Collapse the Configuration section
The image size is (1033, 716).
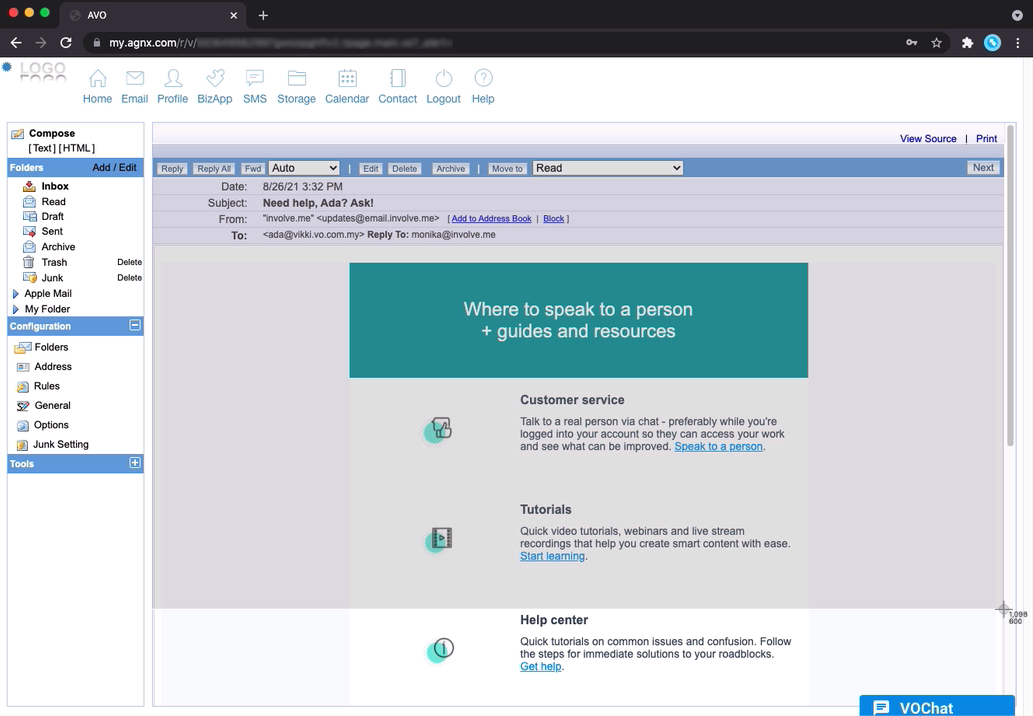pos(135,326)
